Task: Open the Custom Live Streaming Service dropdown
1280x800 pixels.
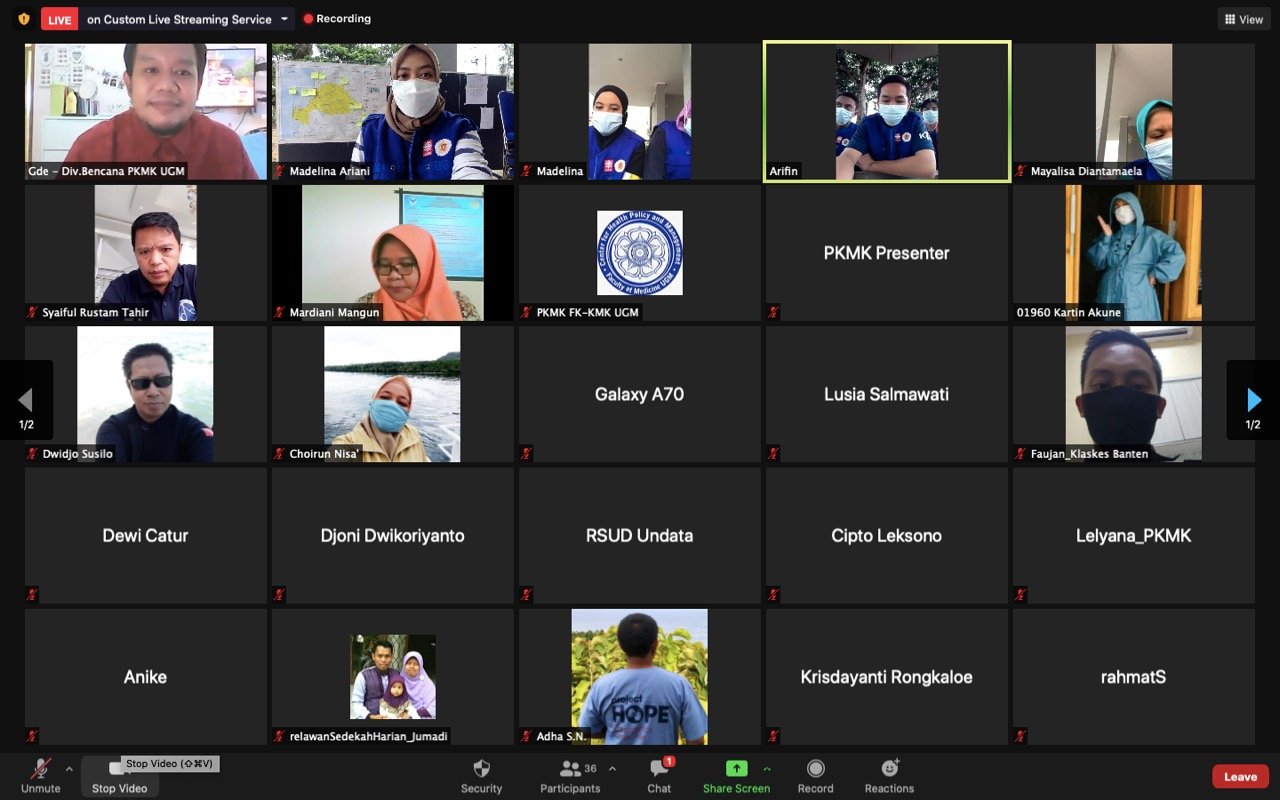Action: pyautogui.click(x=285, y=19)
